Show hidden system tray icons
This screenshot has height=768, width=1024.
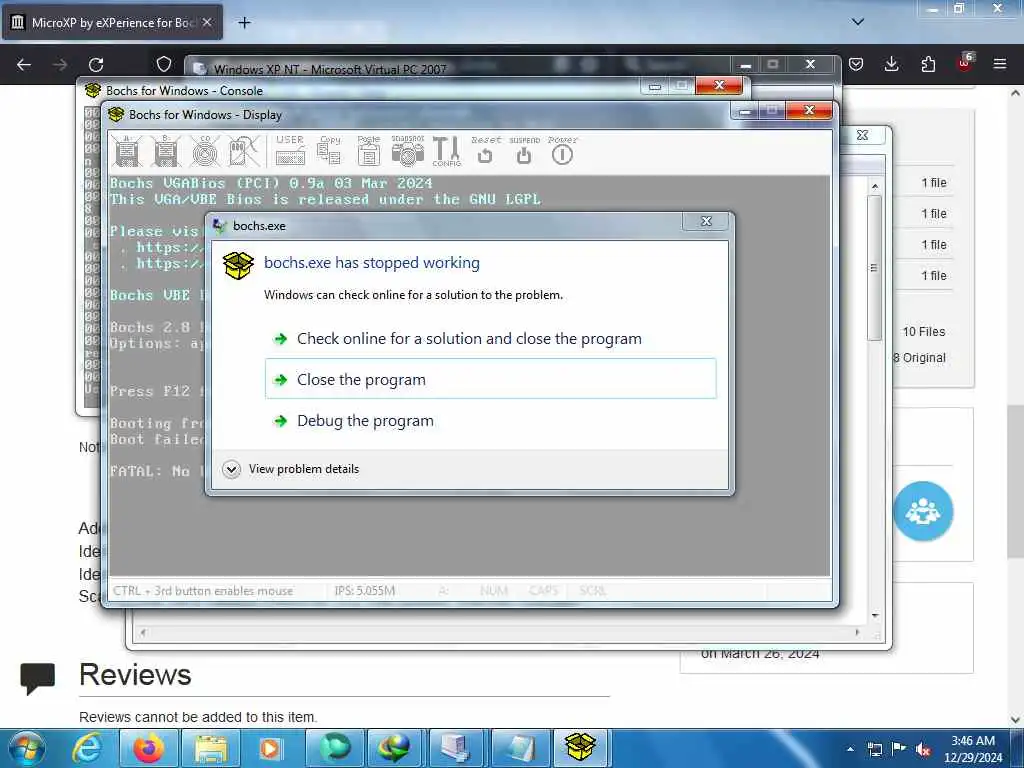(x=850, y=749)
